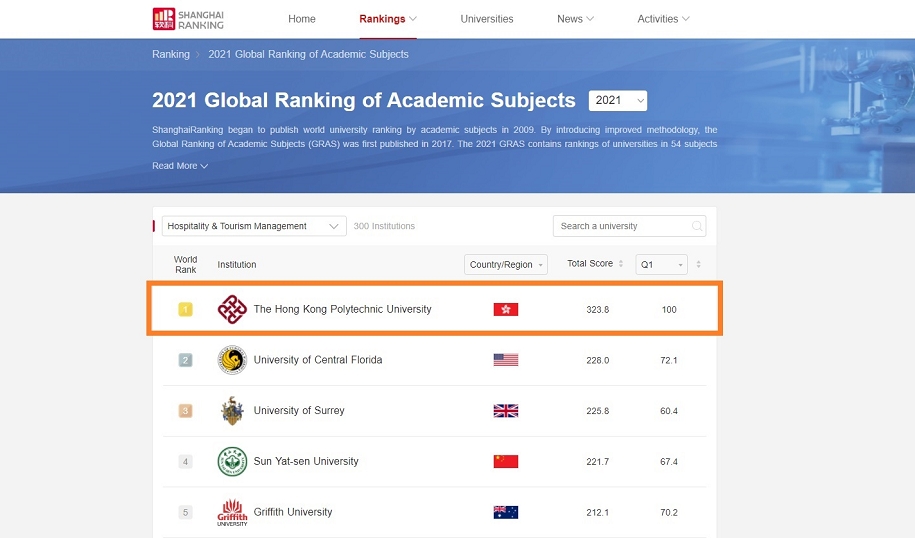This screenshot has height=538, width=915.
Task: Click total score 212.1
Action: tap(598, 513)
